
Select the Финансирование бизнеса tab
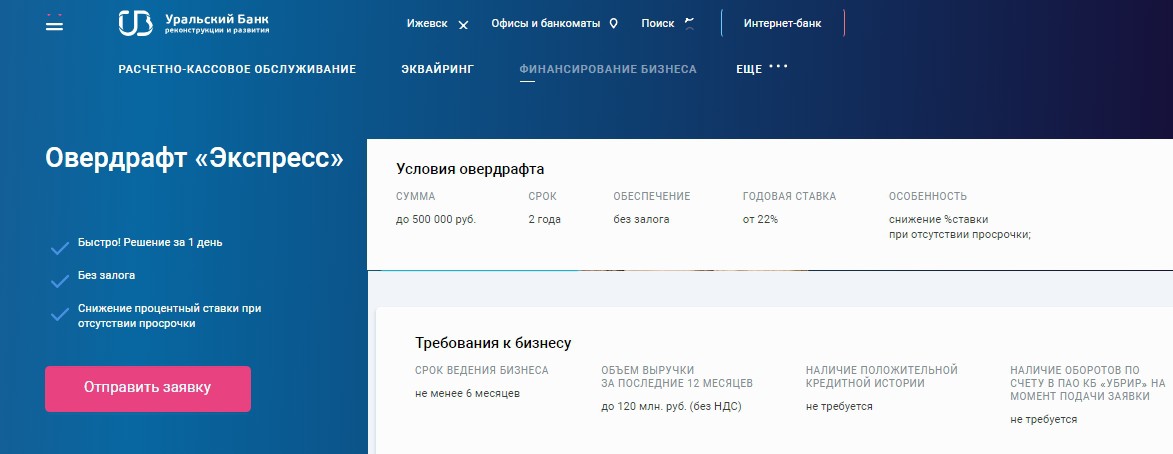(608, 69)
